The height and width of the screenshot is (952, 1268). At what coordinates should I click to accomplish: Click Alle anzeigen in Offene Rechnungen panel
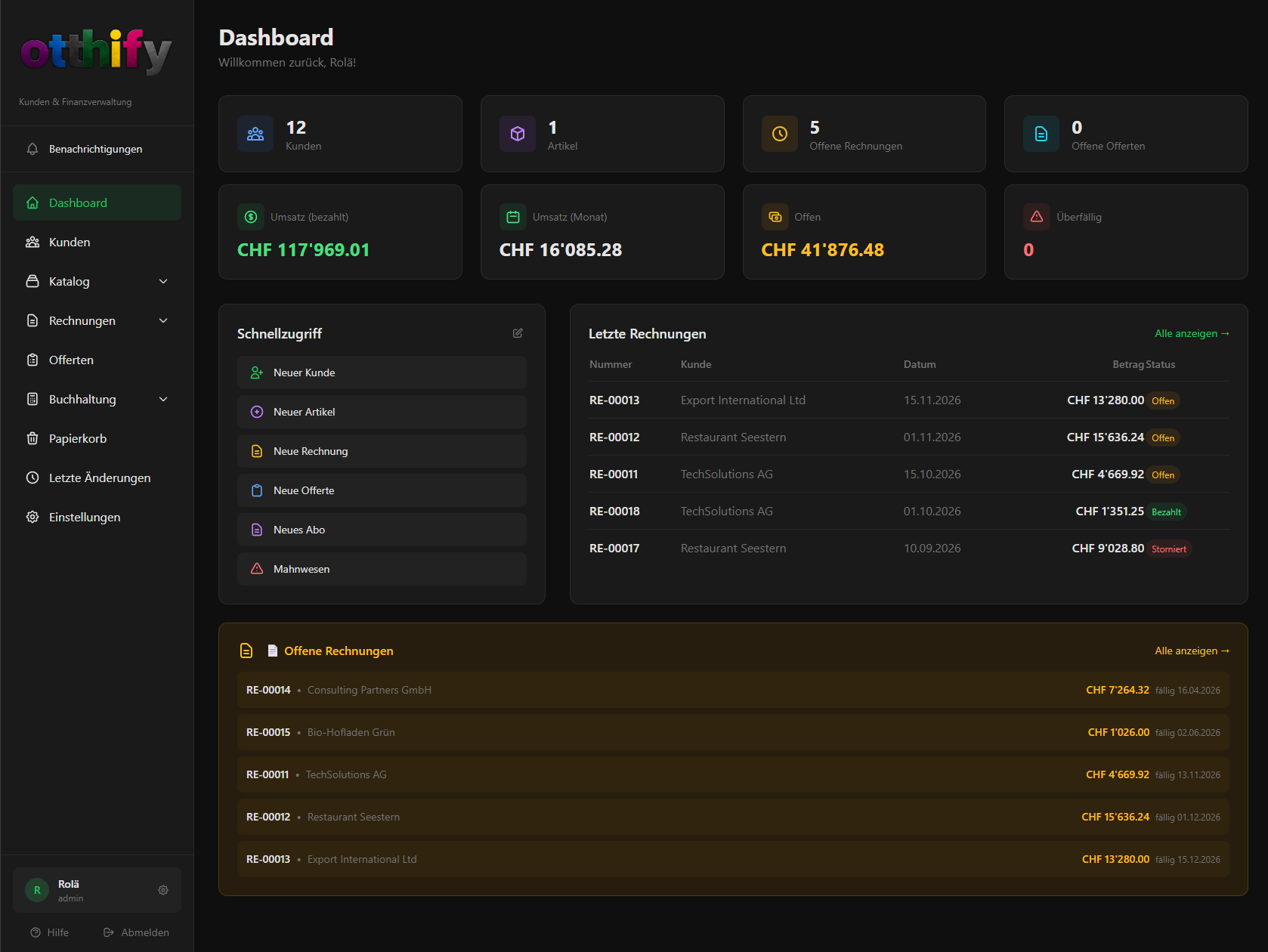click(1192, 651)
